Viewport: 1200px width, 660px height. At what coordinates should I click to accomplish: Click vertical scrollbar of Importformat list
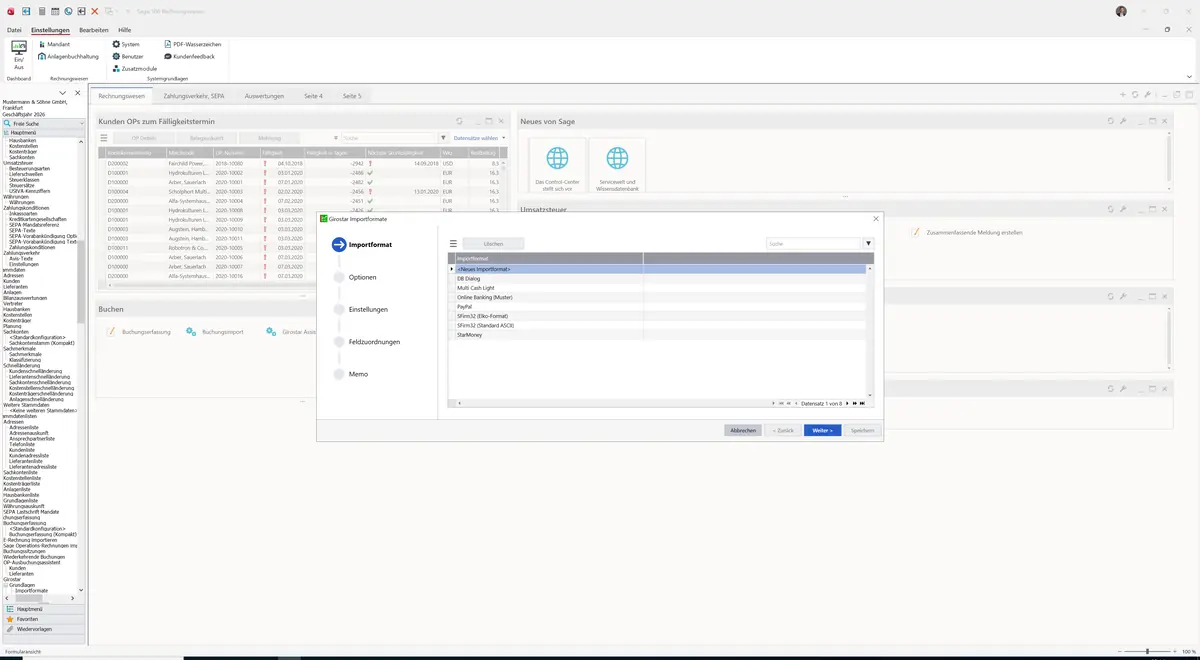point(869,330)
